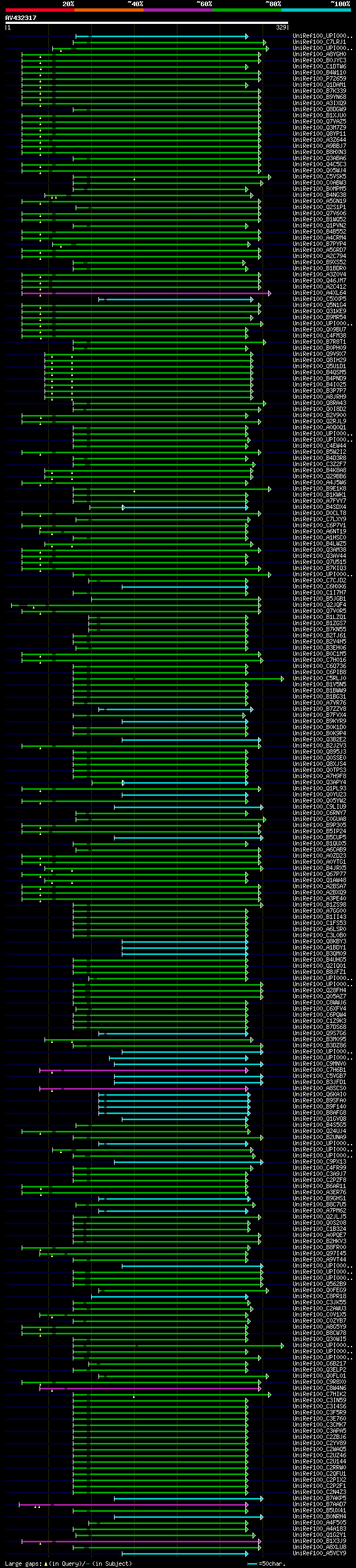Select hit label UniRef100_B0NRH4
Viewport: 356px width, 1568px height.
coord(319,1517)
